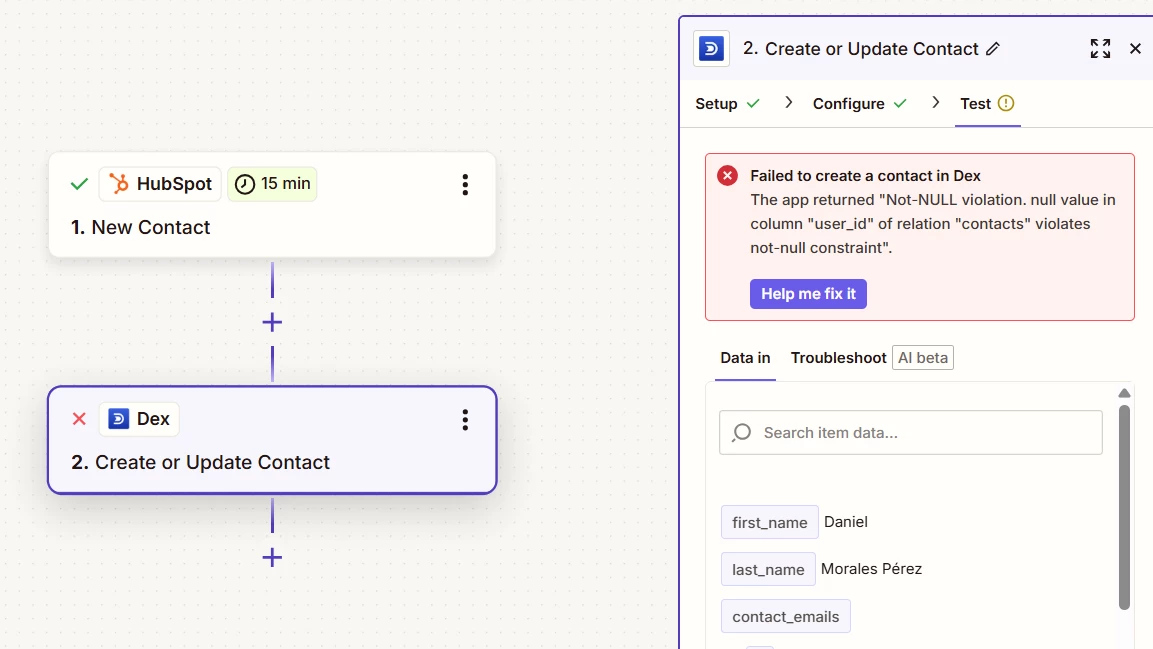Click the value Daniel
The height and width of the screenshot is (649, 1153).
point(846,522)
